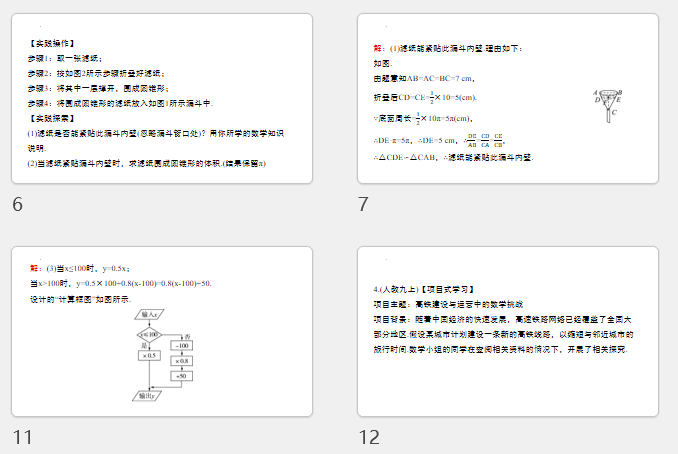Select slide 7 thumbnail with funnel solution
Screen dimensions: 678x454
click(x=508, y=98)
